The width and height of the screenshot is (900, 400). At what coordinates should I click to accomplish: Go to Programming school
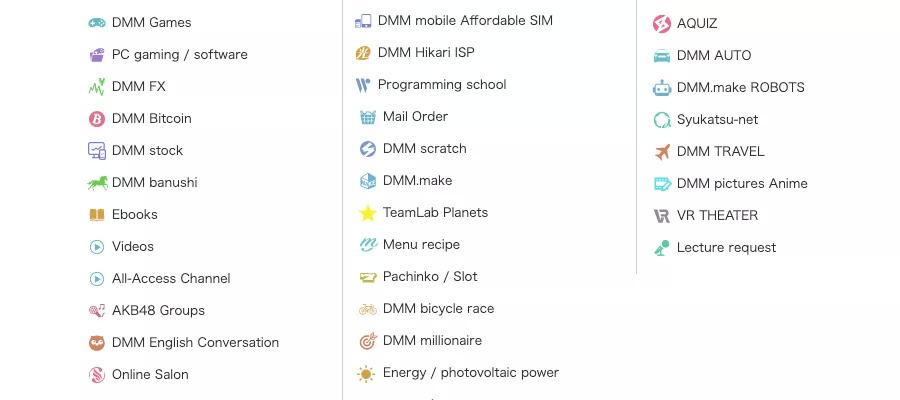coord(442,84)
